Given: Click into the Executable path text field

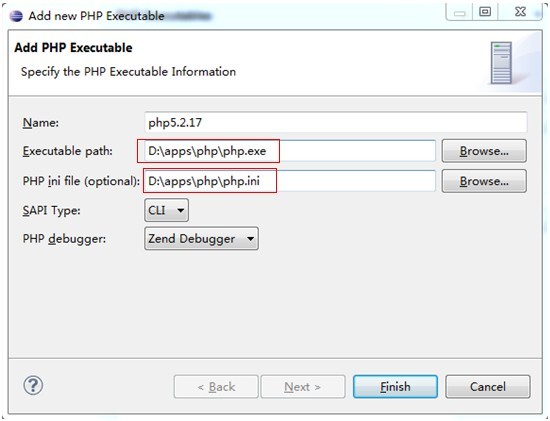Looking at the screenshot, I should [290, 151].
